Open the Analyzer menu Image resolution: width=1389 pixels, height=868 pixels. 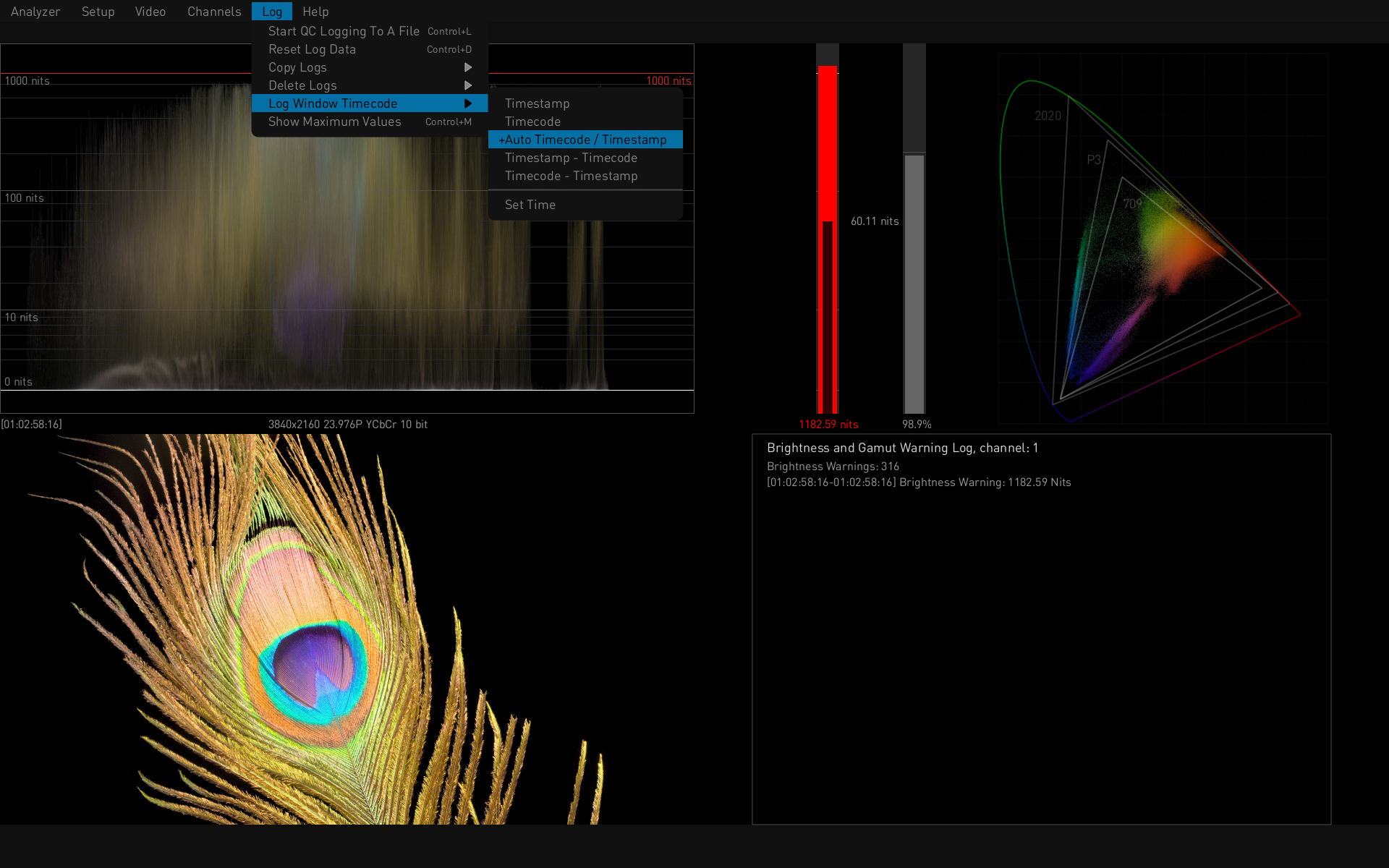pyautogui.click(x=35, y=12)
